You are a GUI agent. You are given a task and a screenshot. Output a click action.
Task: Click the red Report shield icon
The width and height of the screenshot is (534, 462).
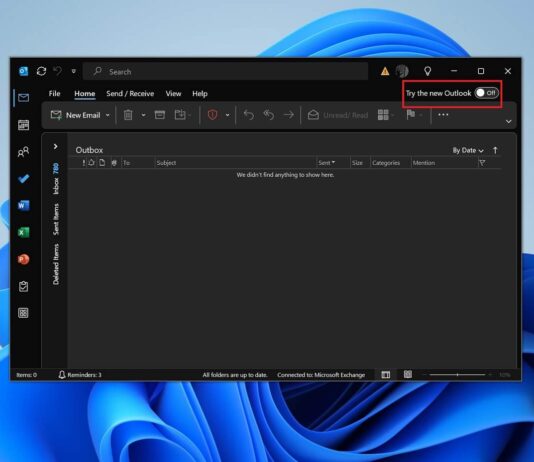pos(213,115)
